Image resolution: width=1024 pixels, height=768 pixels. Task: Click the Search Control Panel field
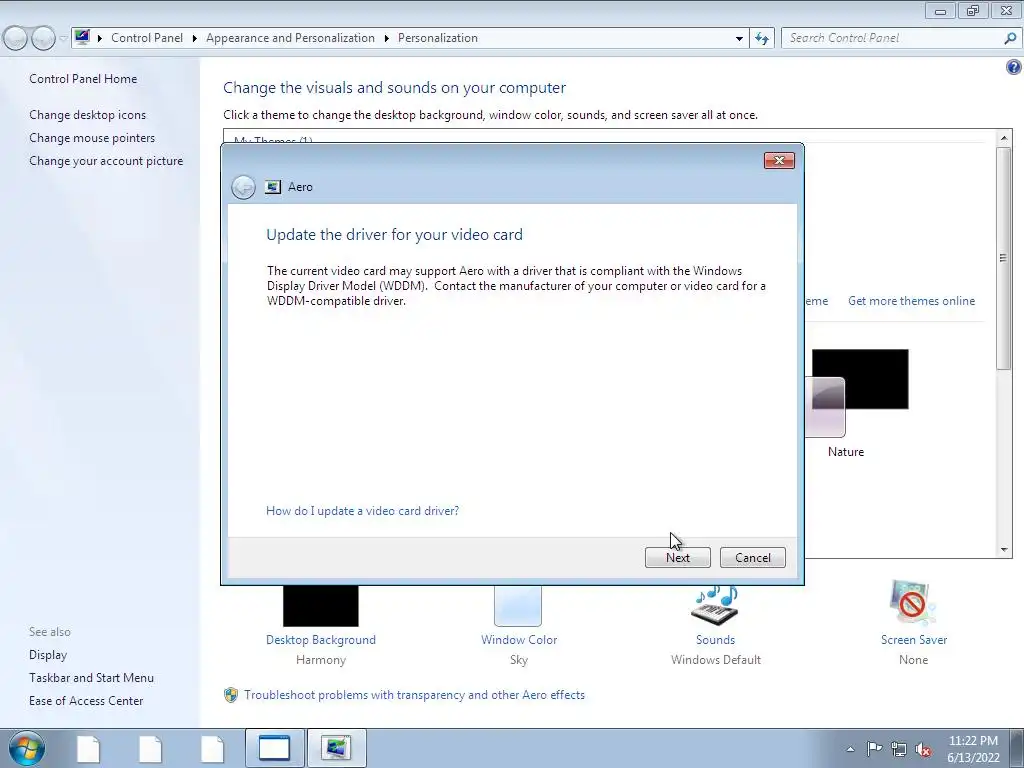pos(891,38)
